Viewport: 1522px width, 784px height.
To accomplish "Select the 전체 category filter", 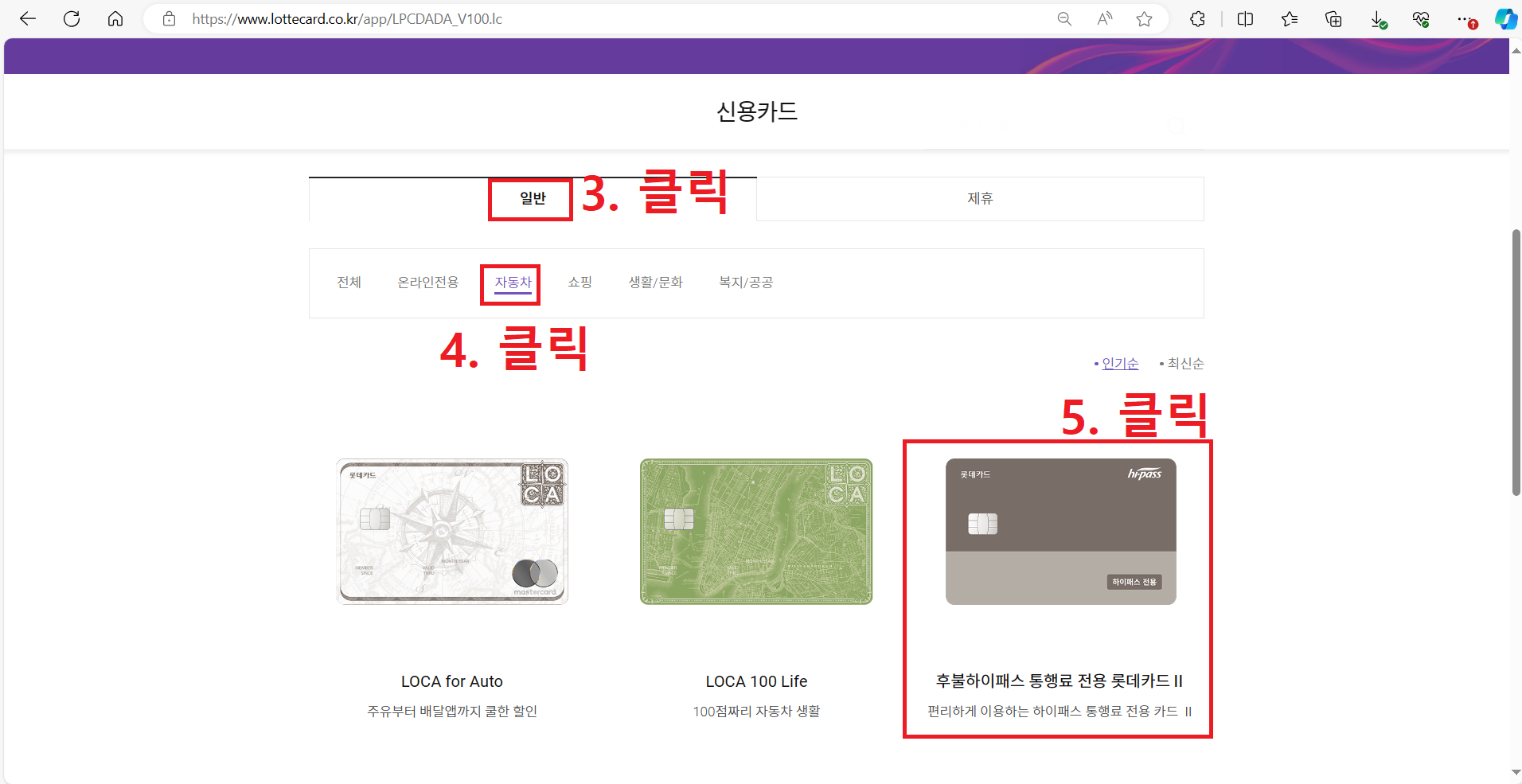I will pyautogui.click(x=349, y=283).
